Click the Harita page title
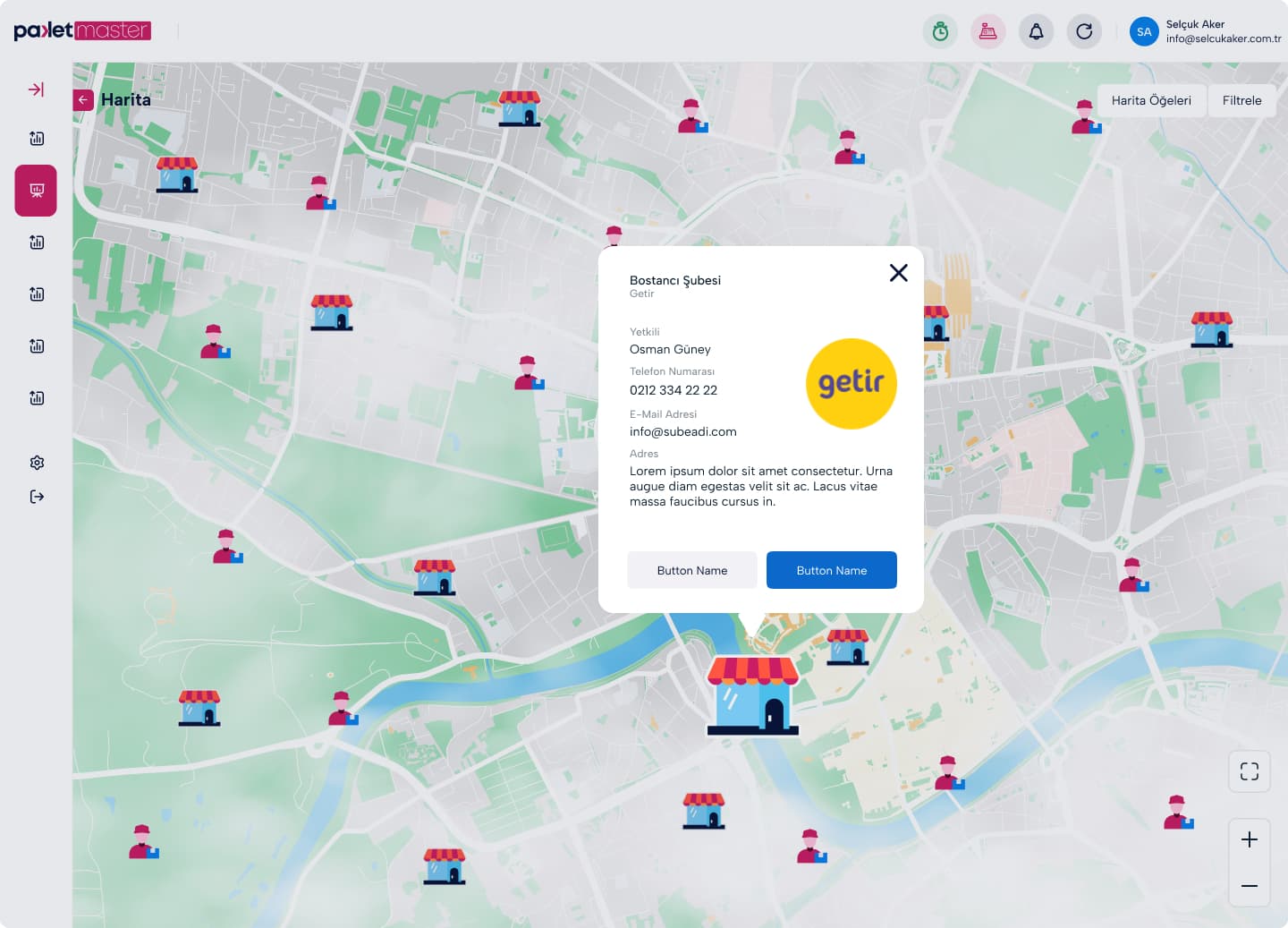1288x928 pixels. click(126, 99)
